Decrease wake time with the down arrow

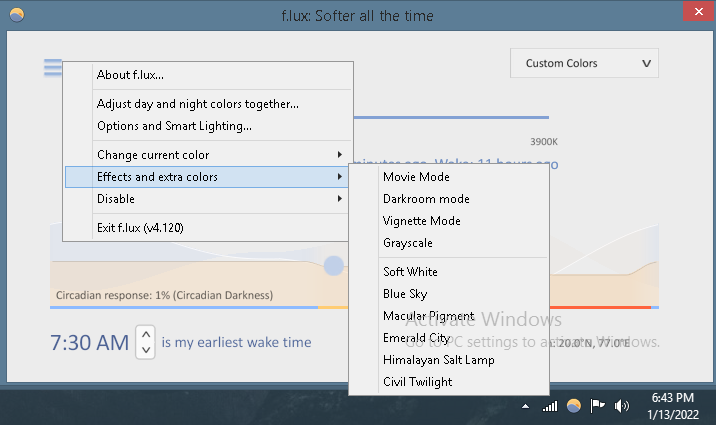pos(146,350)
